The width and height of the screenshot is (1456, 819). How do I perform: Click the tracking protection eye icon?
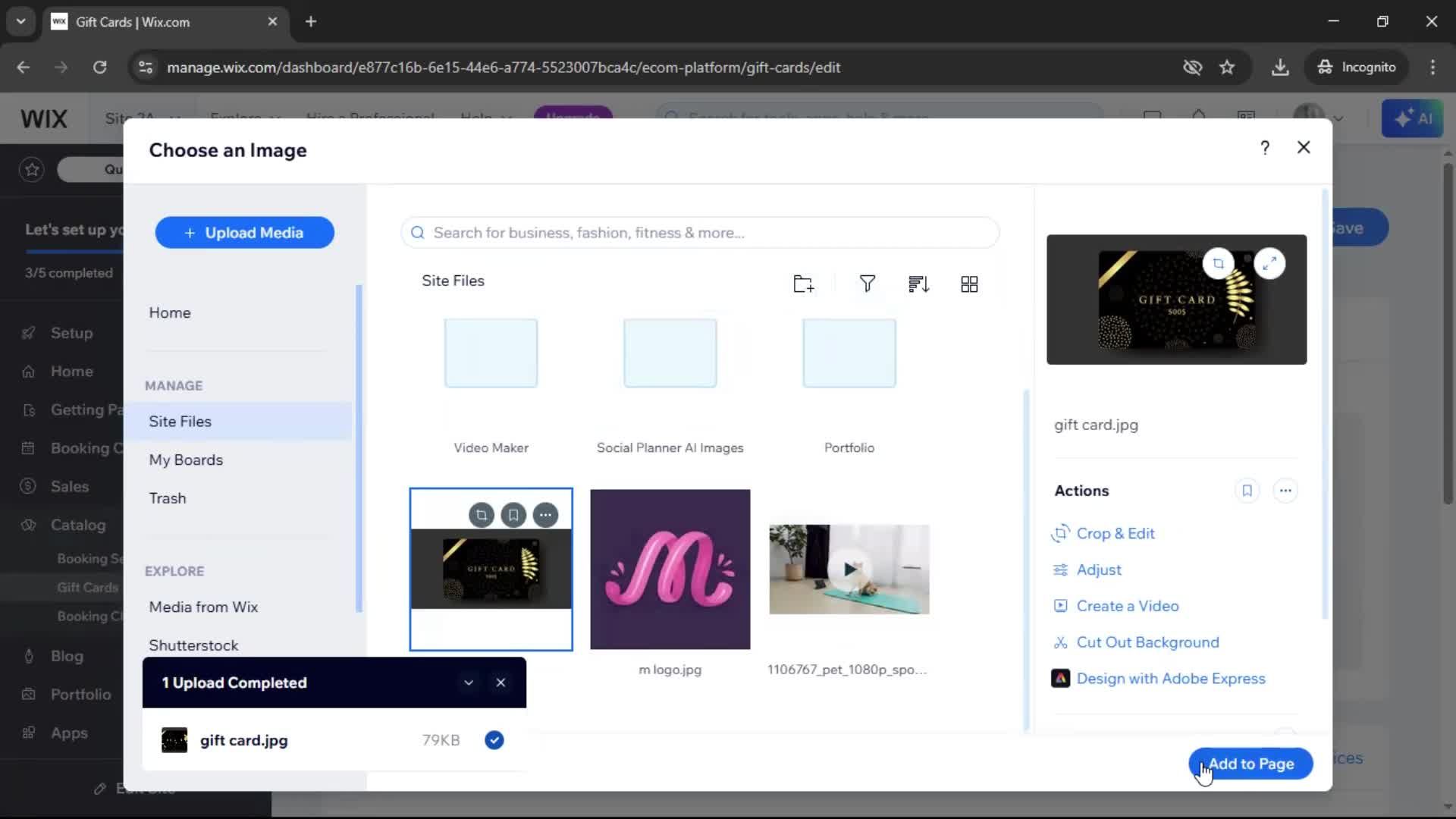point(1192,67)
